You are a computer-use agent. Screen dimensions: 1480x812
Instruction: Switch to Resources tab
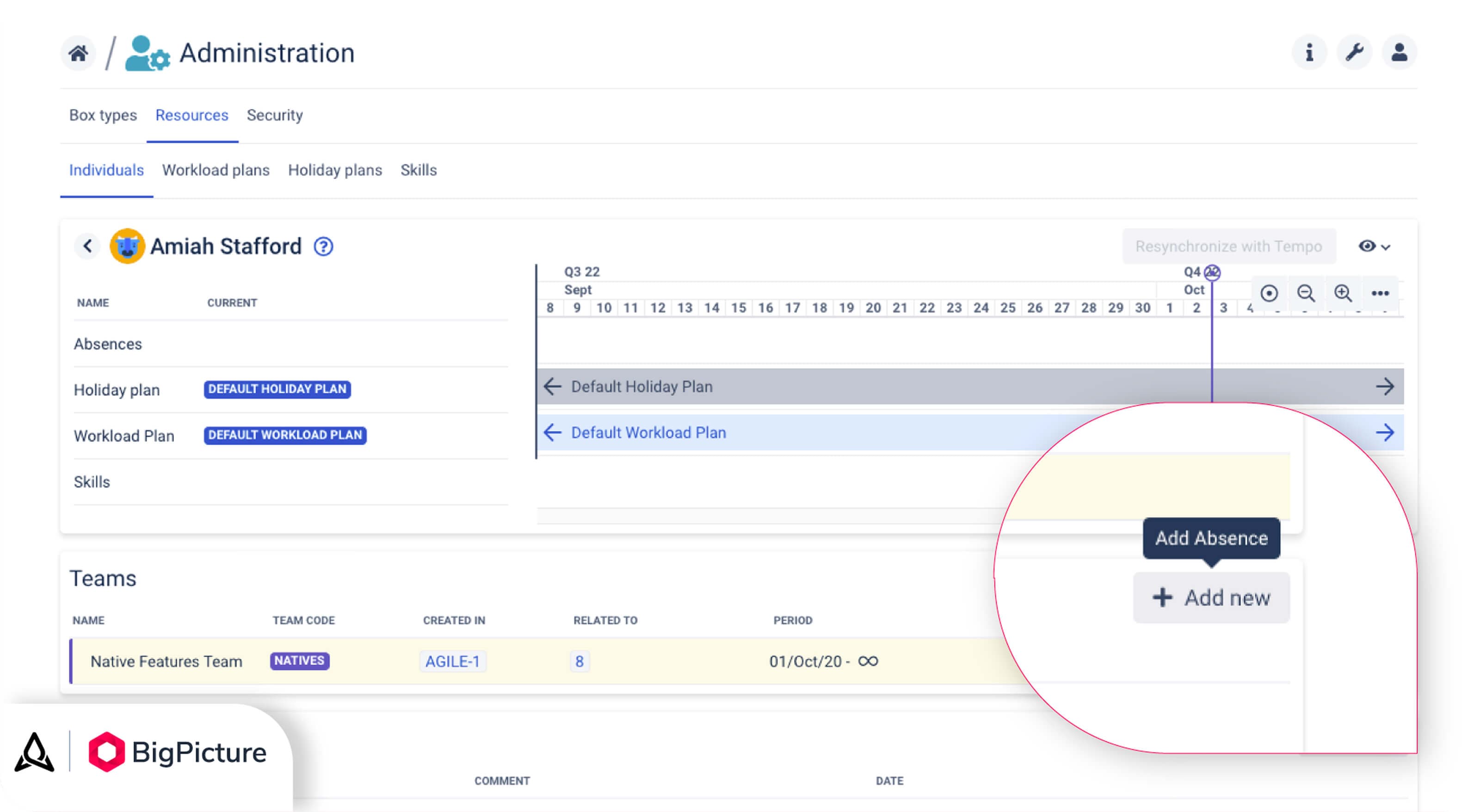click(192, 116)
